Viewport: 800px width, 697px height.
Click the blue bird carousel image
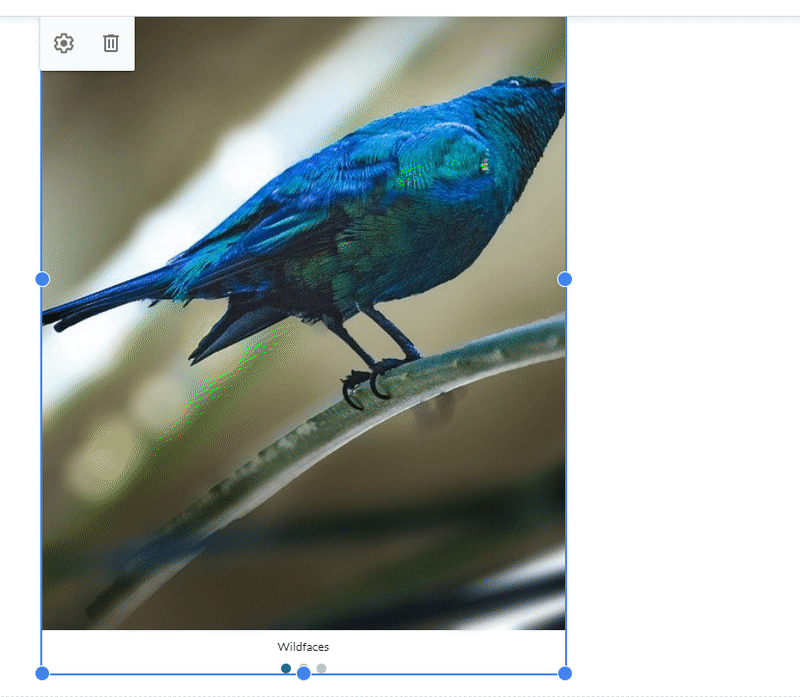[304, 323]
